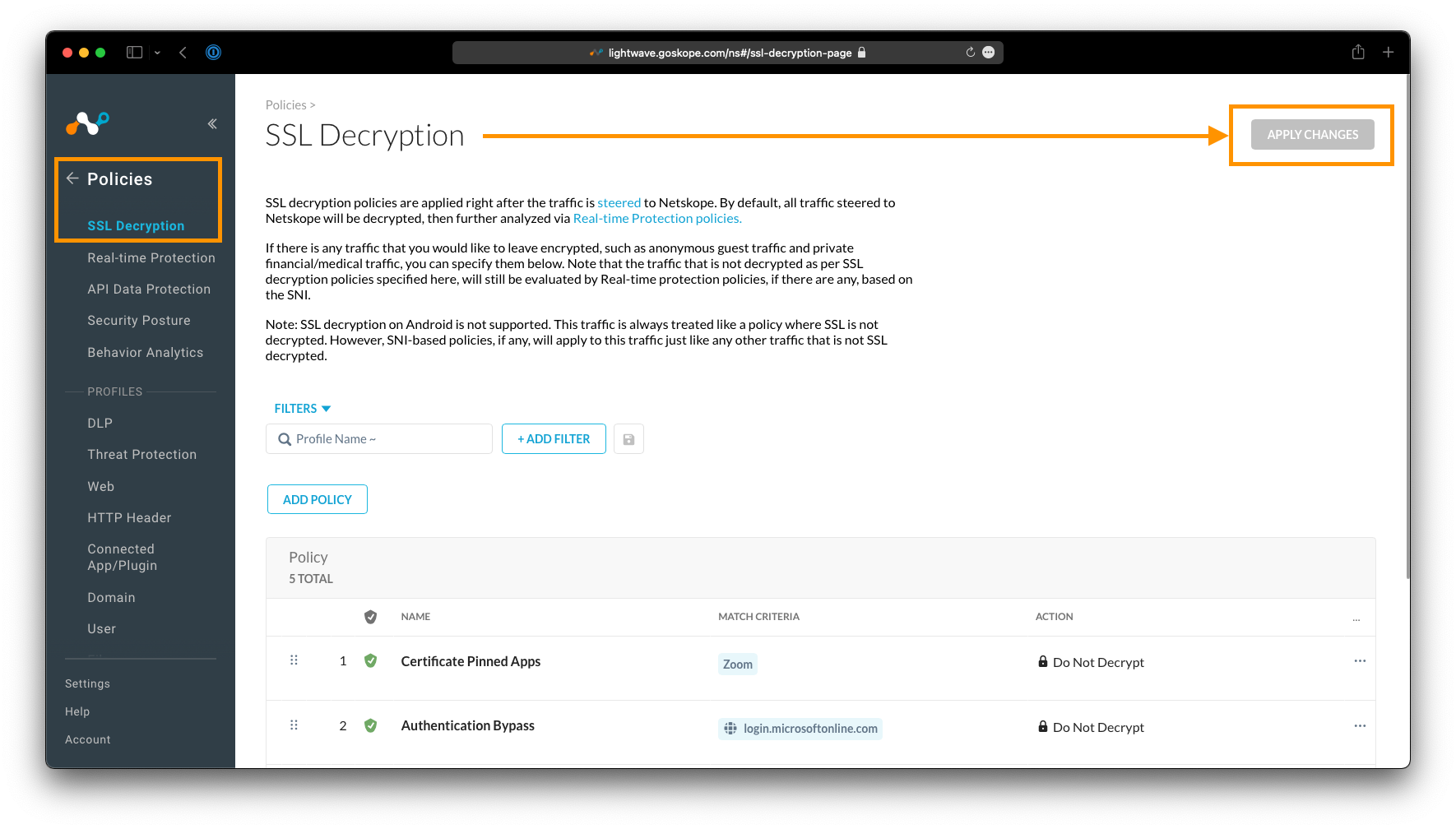The image size is (1456, 829).
Task: Follow the 'steered' hyperlink
Action: (619, 203)
